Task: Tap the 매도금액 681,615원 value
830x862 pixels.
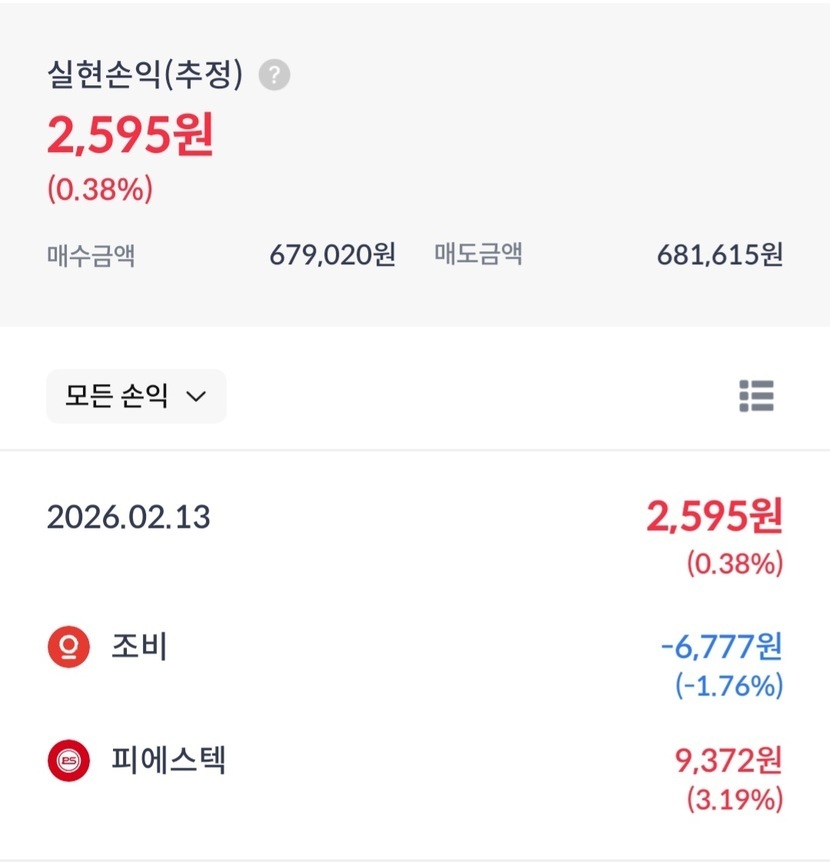Action: coord(719,255)
